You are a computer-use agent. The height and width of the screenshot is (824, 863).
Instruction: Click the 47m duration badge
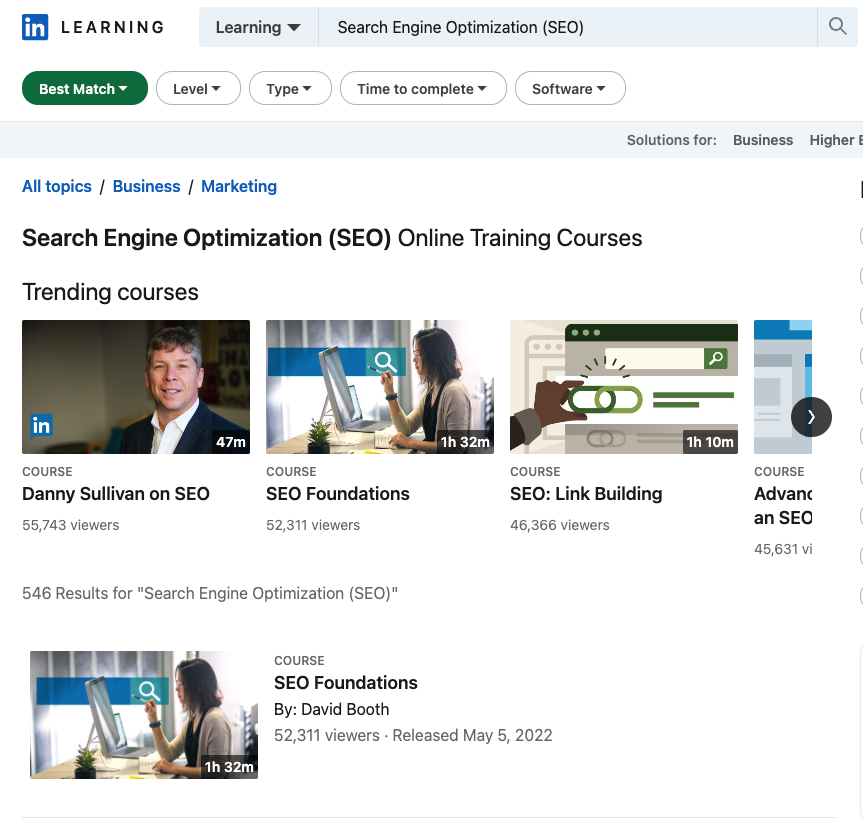point(231,442)
